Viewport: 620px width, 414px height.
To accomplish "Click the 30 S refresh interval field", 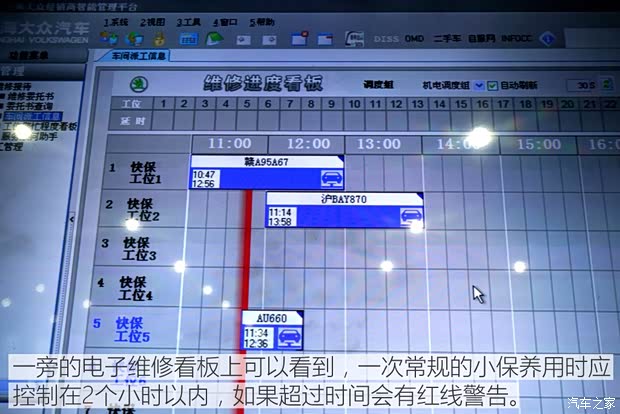I will click(582, 85).
